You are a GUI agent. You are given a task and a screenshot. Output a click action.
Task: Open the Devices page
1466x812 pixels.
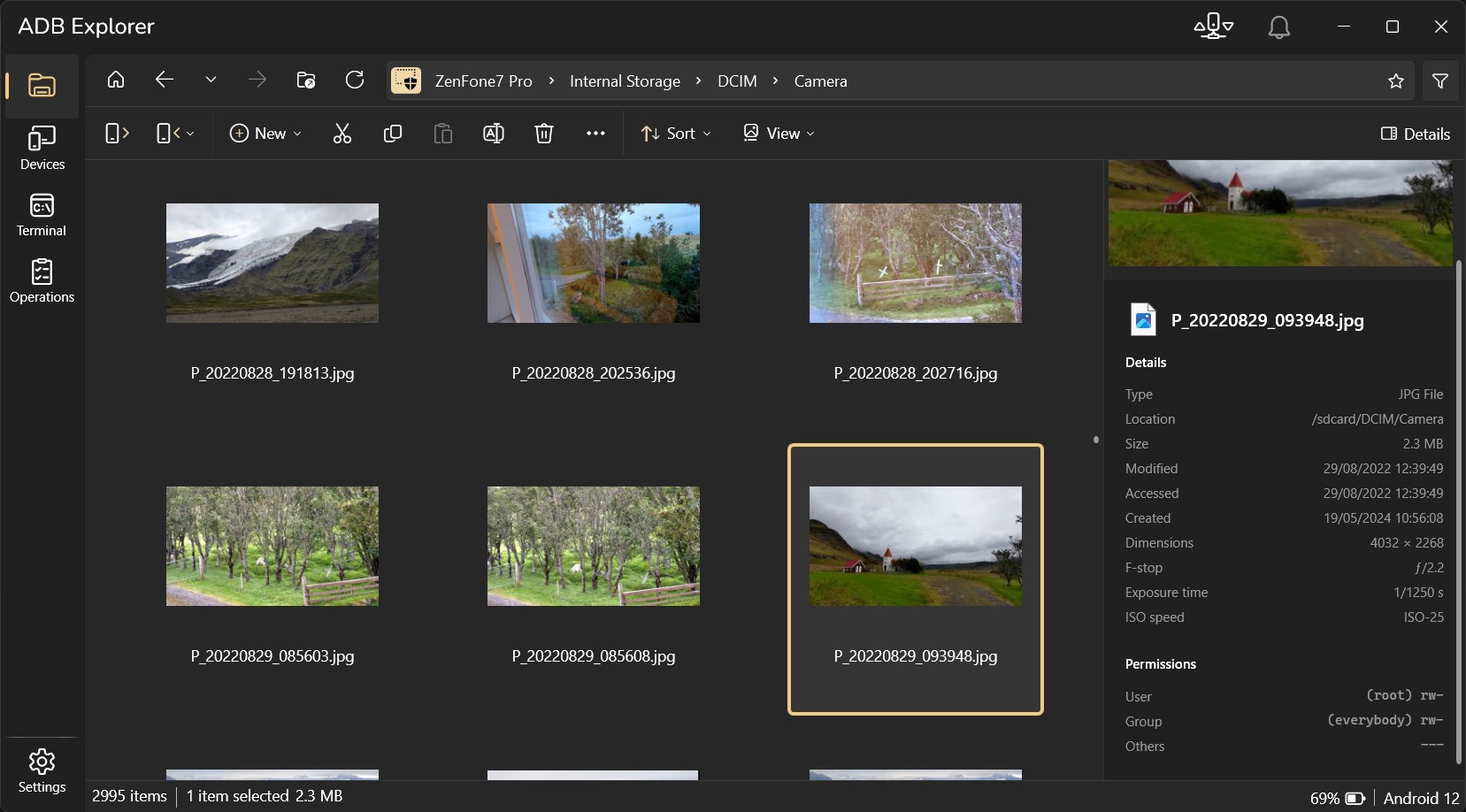click(42, 148)
